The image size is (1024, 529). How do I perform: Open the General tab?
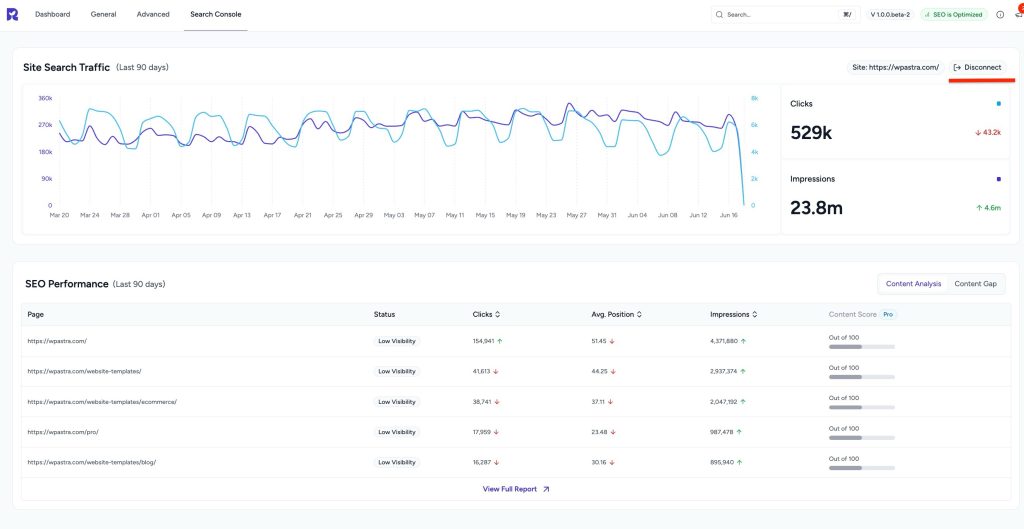(104, 14)
